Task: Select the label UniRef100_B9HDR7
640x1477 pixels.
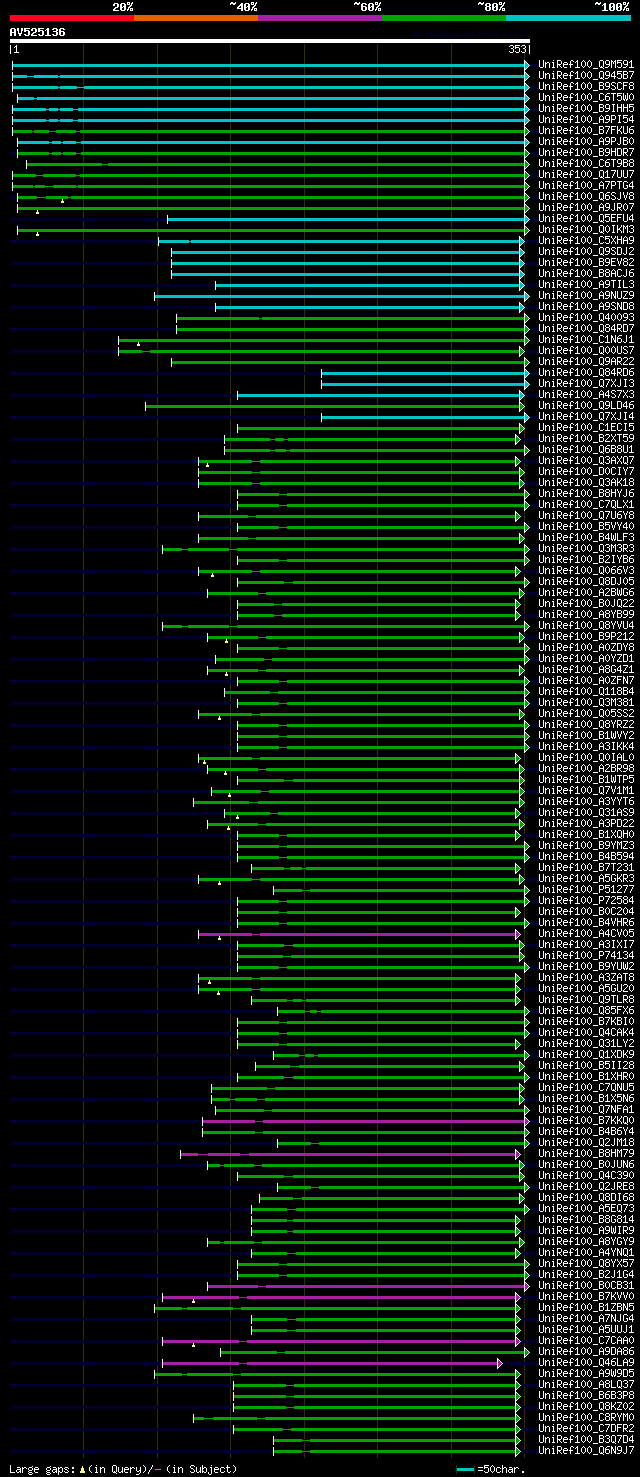Action: point(586,153)
